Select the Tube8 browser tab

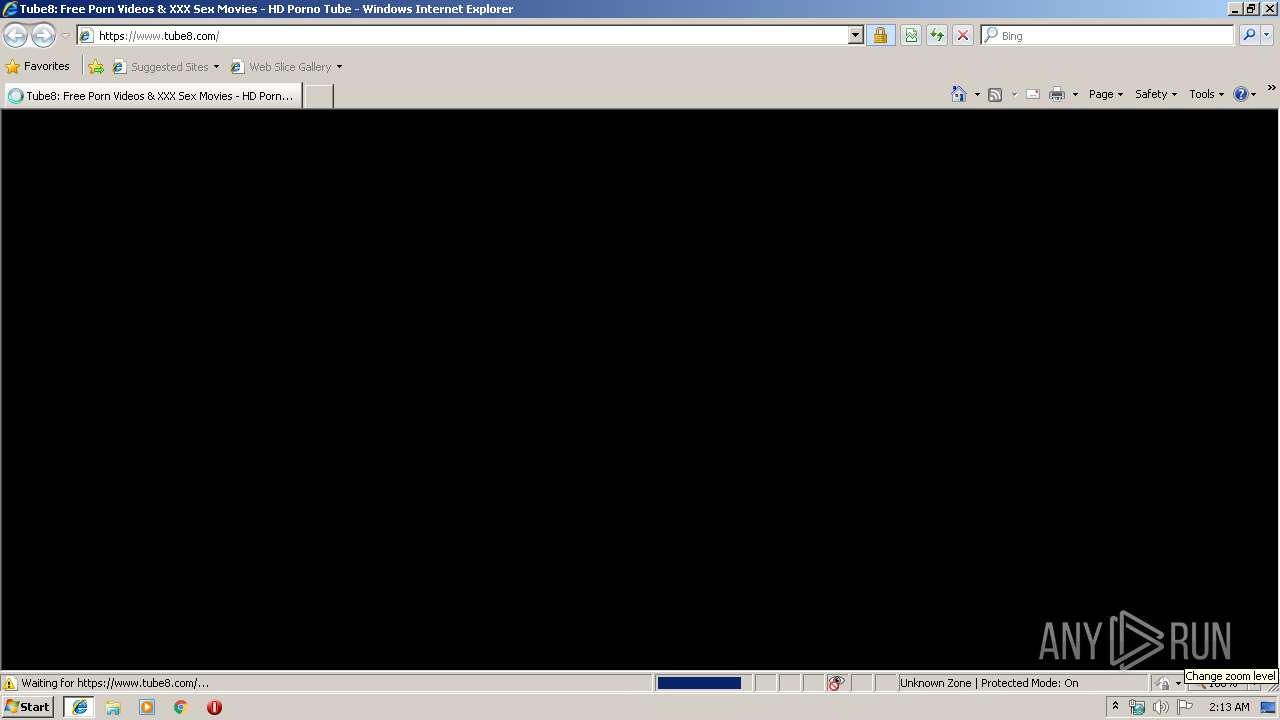pos(153,96)
